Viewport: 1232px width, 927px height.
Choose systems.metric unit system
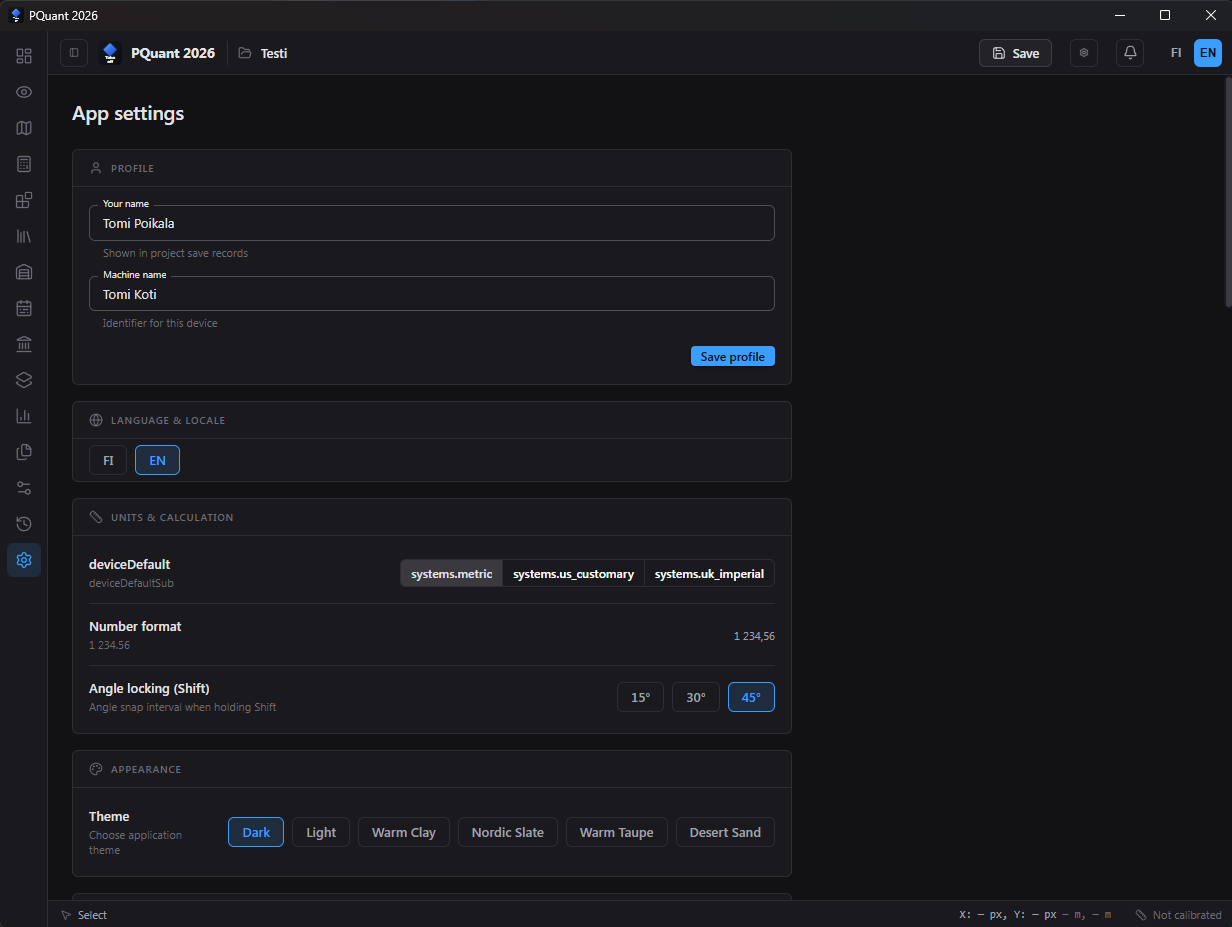tap(452, 574)
